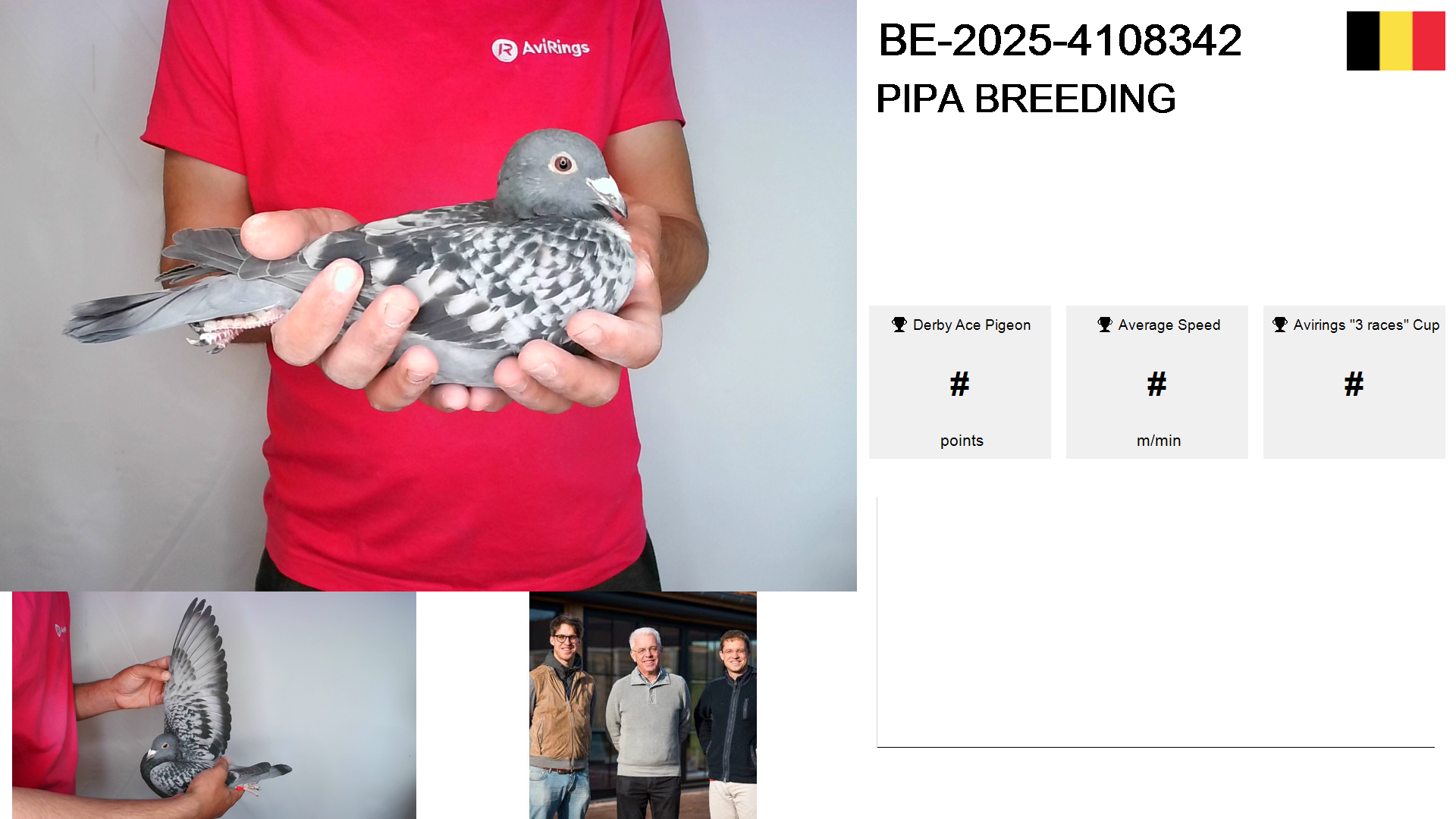The width and height of the screenshot is (1456, 819).
Task: Click the Derby Ace Pigeon trophy icon
Action: click(899, 325)
